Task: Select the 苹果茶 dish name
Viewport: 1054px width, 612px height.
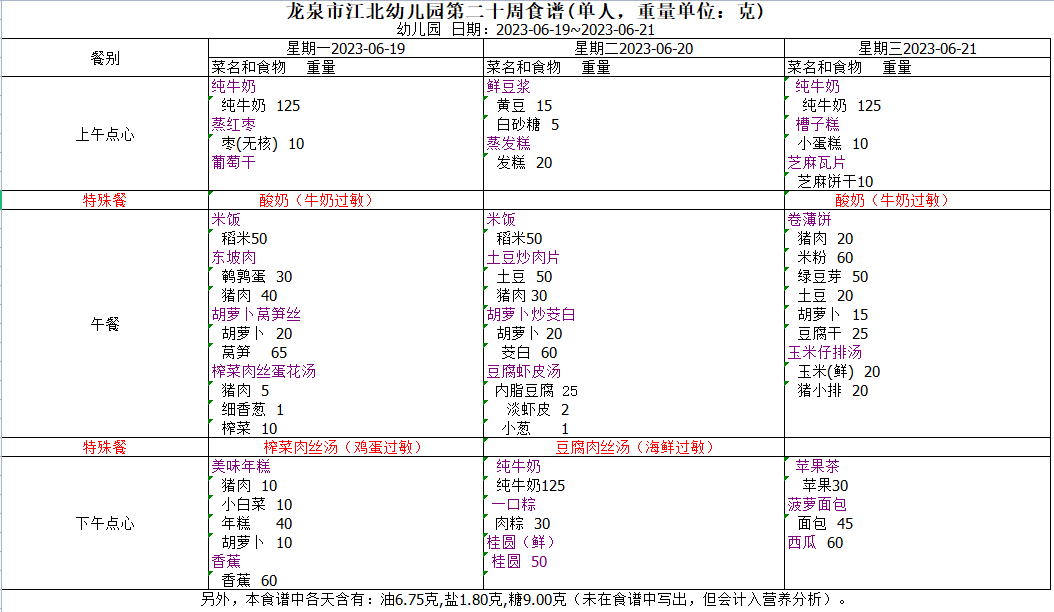Action: click(x=817, y=466)
